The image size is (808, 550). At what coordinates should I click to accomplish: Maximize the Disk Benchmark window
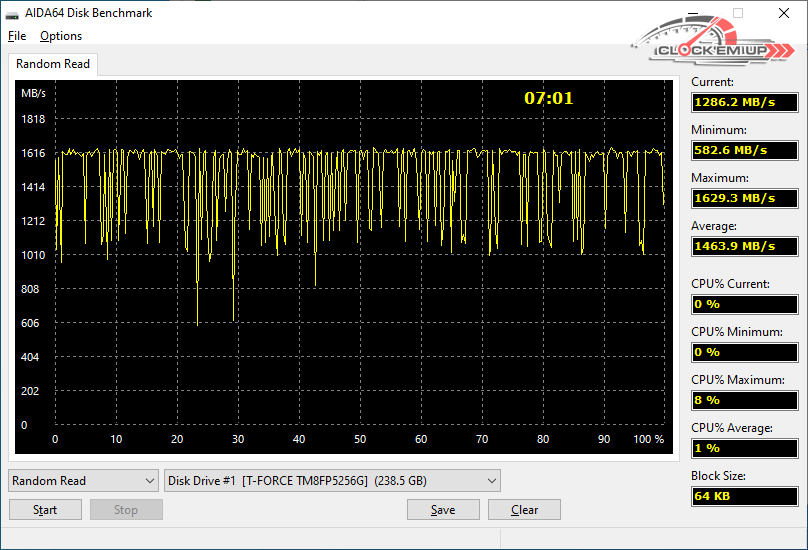[738, 14]
